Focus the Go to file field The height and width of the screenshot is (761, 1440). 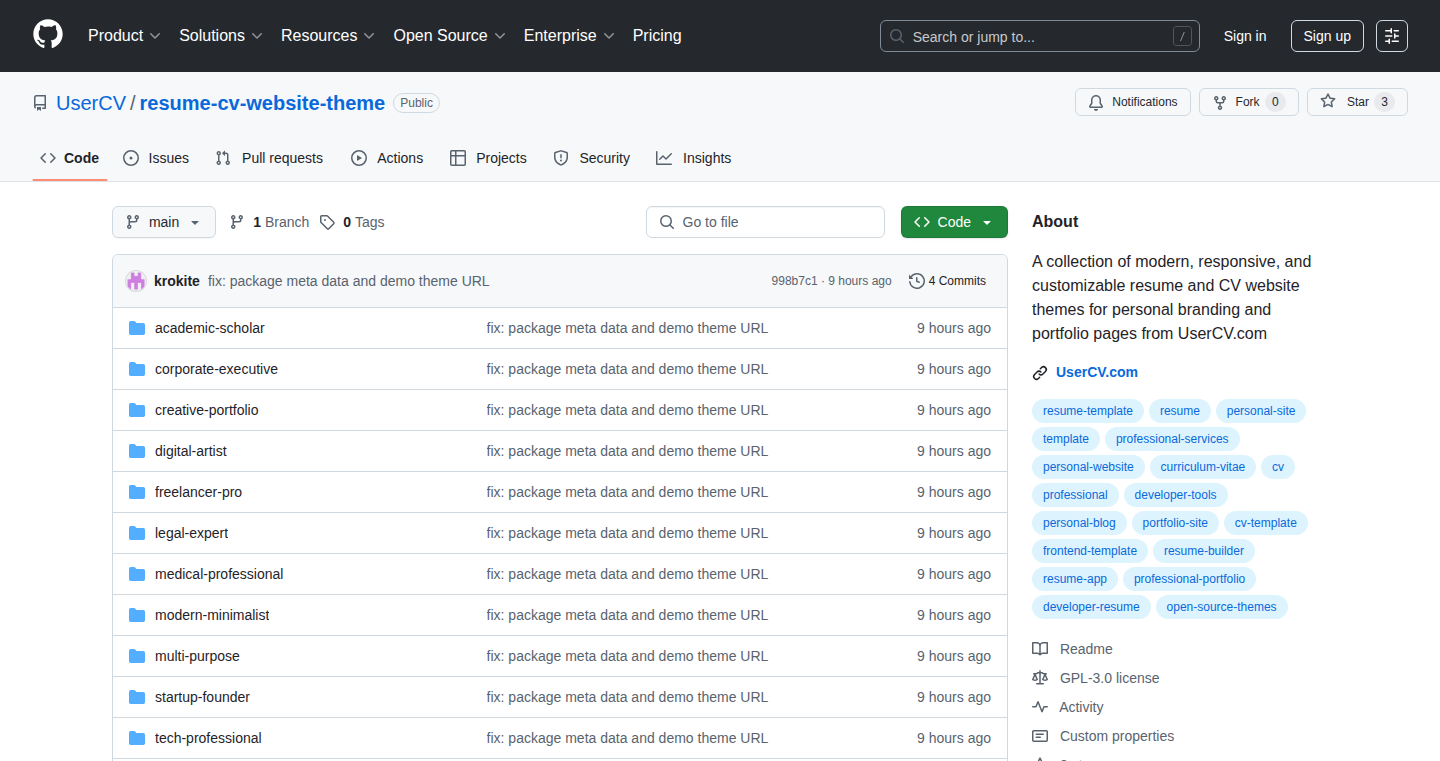coord(765,222)
